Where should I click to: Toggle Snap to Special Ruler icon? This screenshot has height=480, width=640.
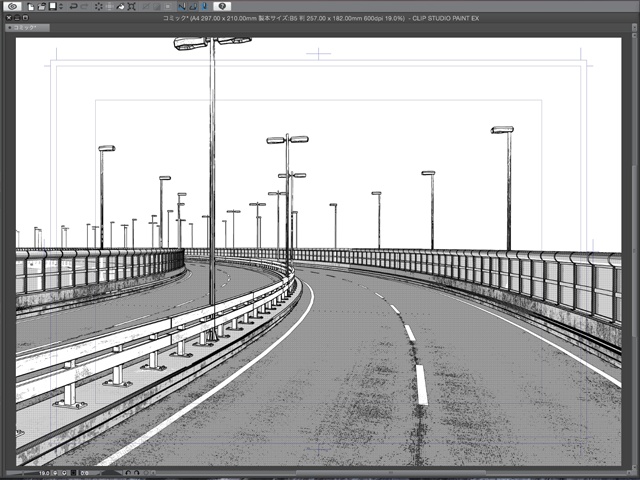pos(193,7)
